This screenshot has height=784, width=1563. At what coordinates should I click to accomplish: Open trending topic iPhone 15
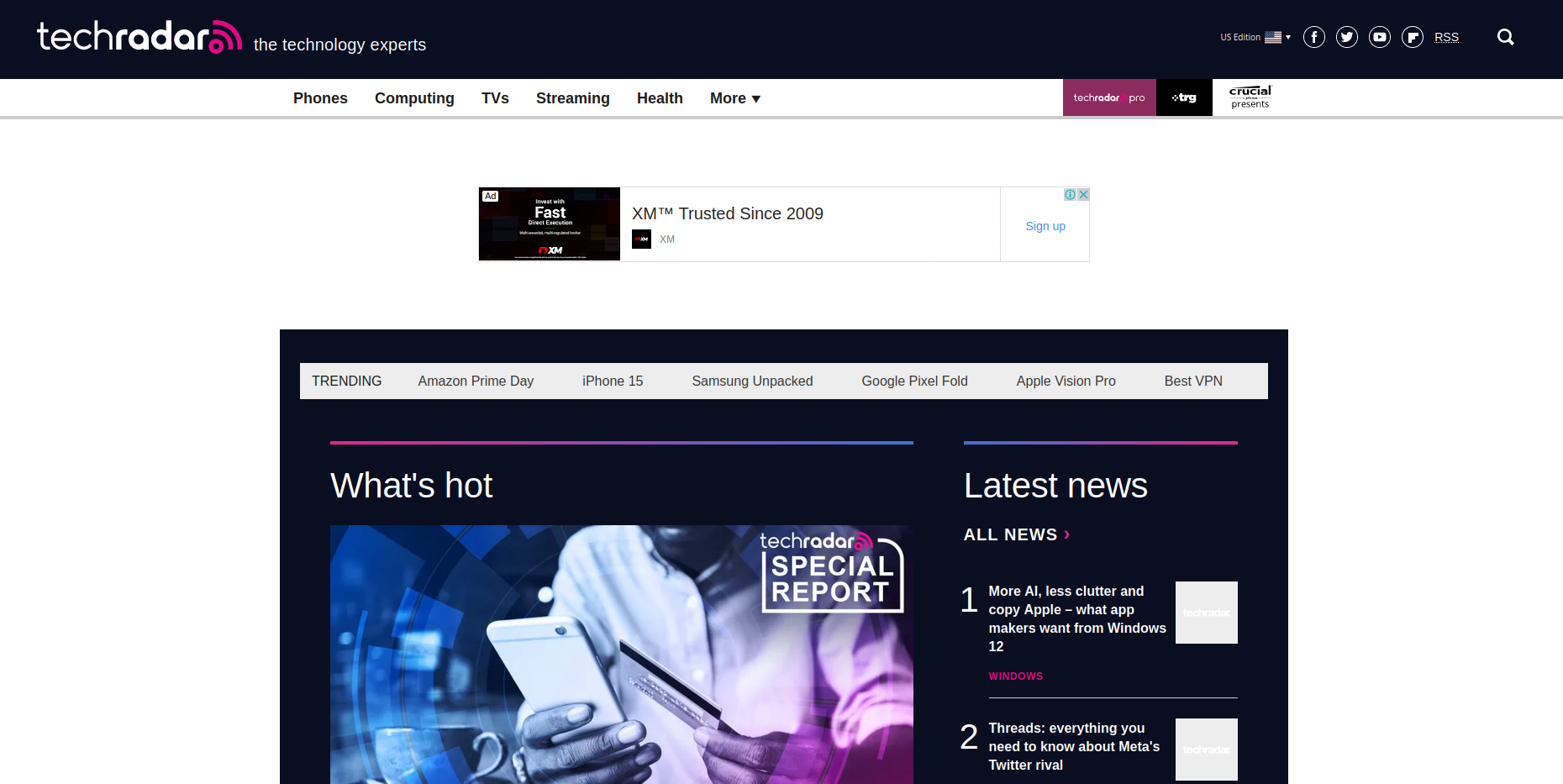click(613, 381)
